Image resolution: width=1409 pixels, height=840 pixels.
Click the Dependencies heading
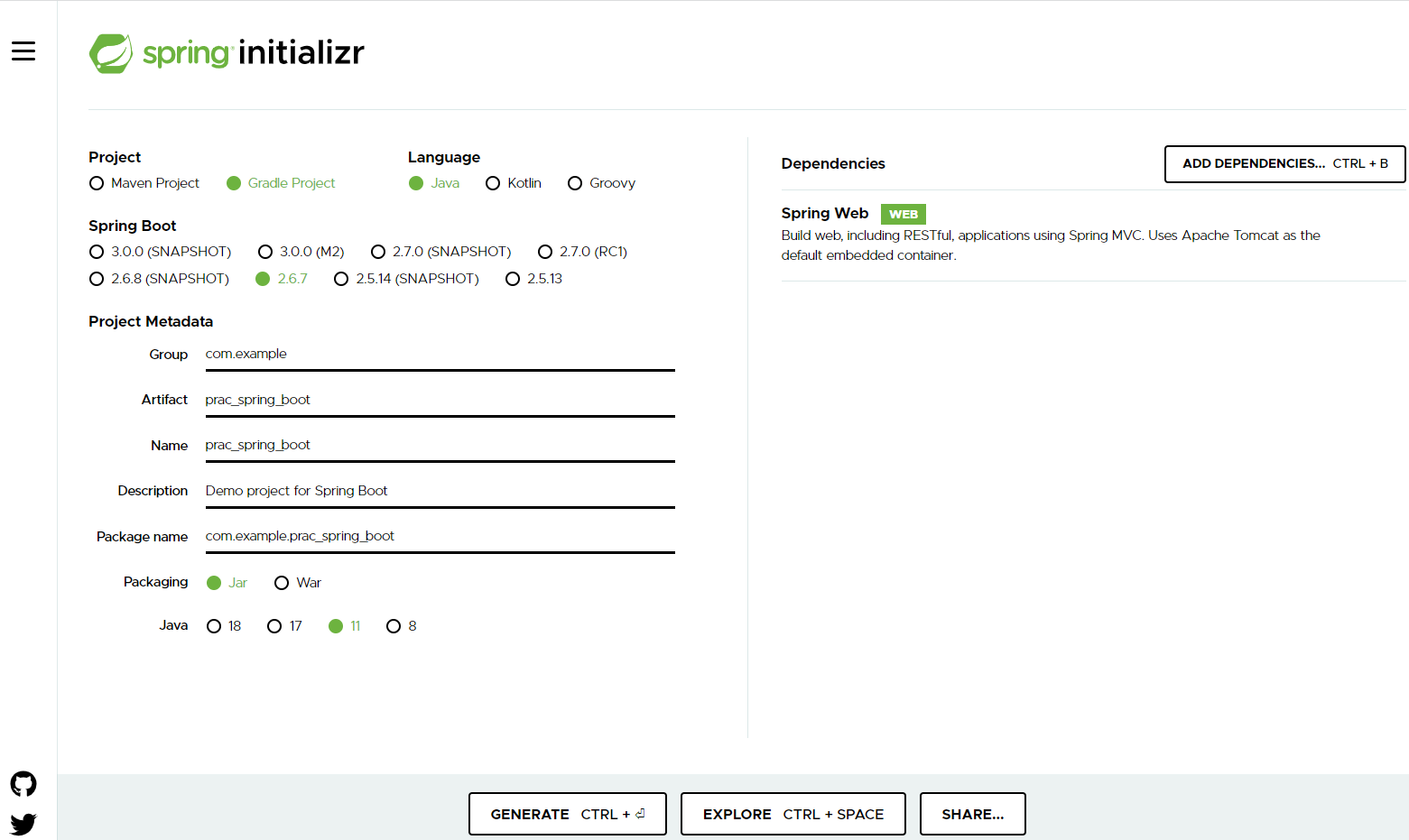833,163
